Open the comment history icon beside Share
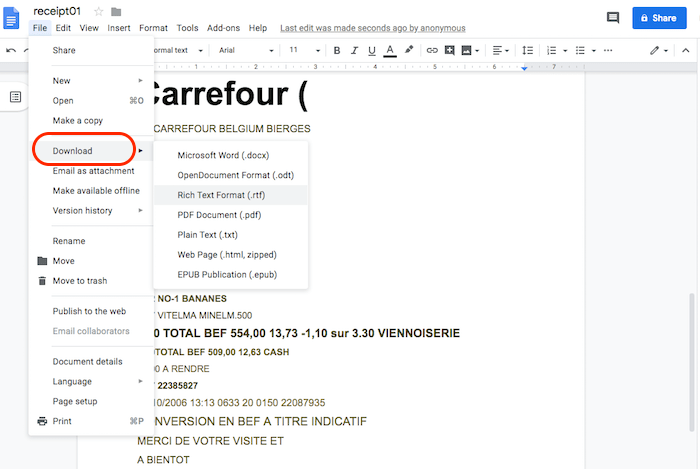This screenshot has height=469, width=700. [613, 18]
